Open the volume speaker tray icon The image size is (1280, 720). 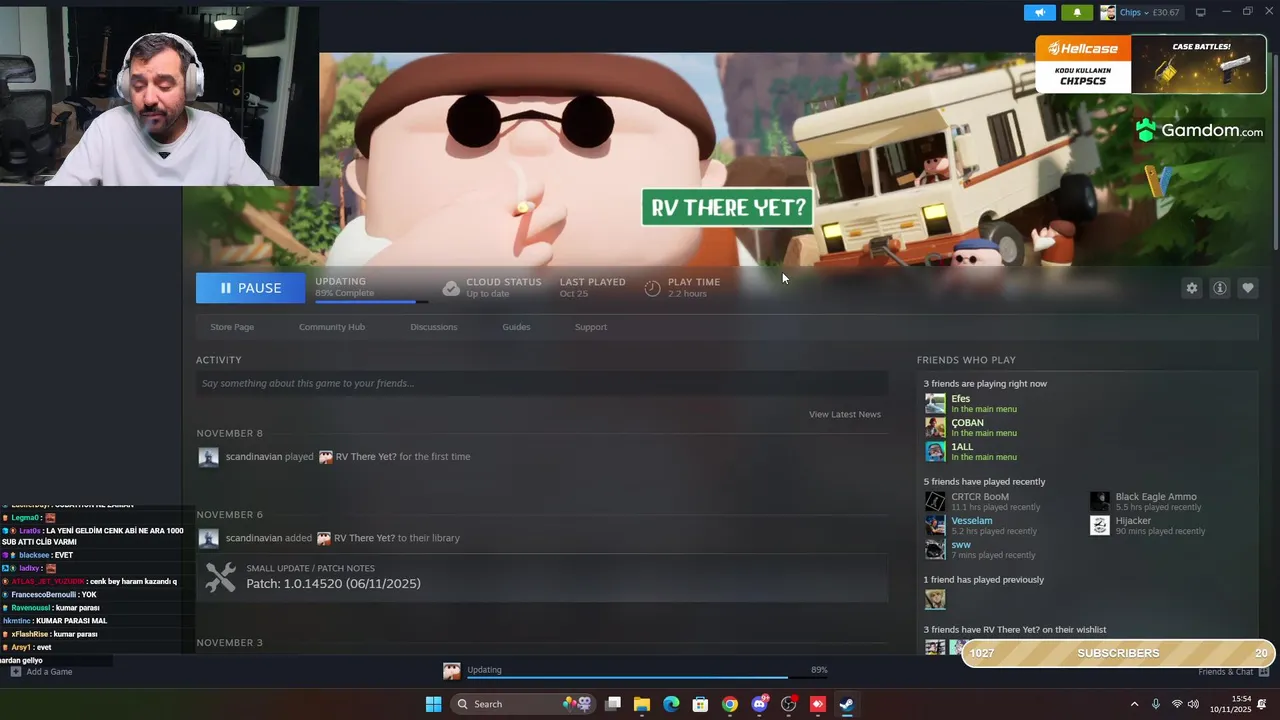click(1193, 704)
